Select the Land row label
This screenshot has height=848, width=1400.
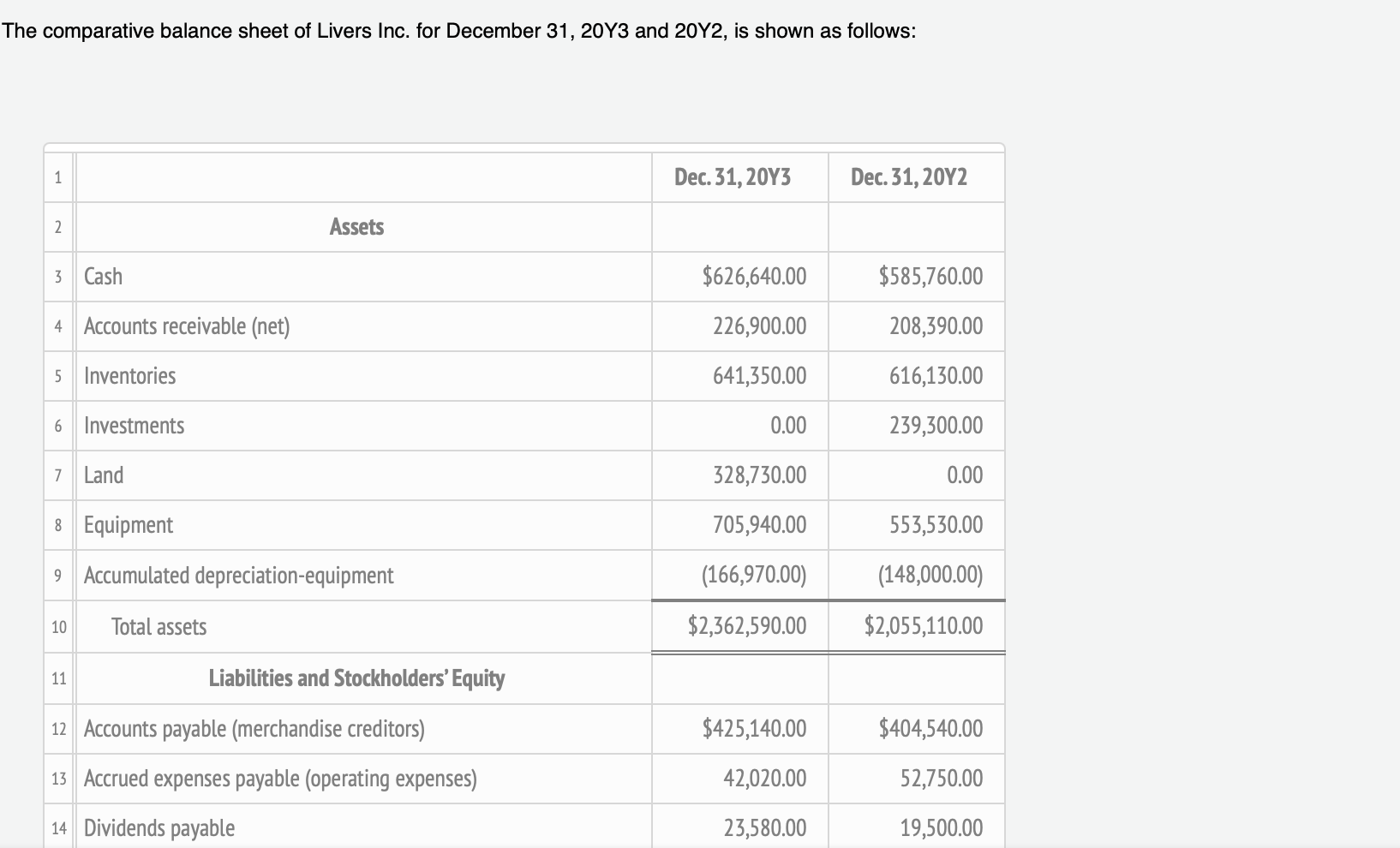coord(104,475)
